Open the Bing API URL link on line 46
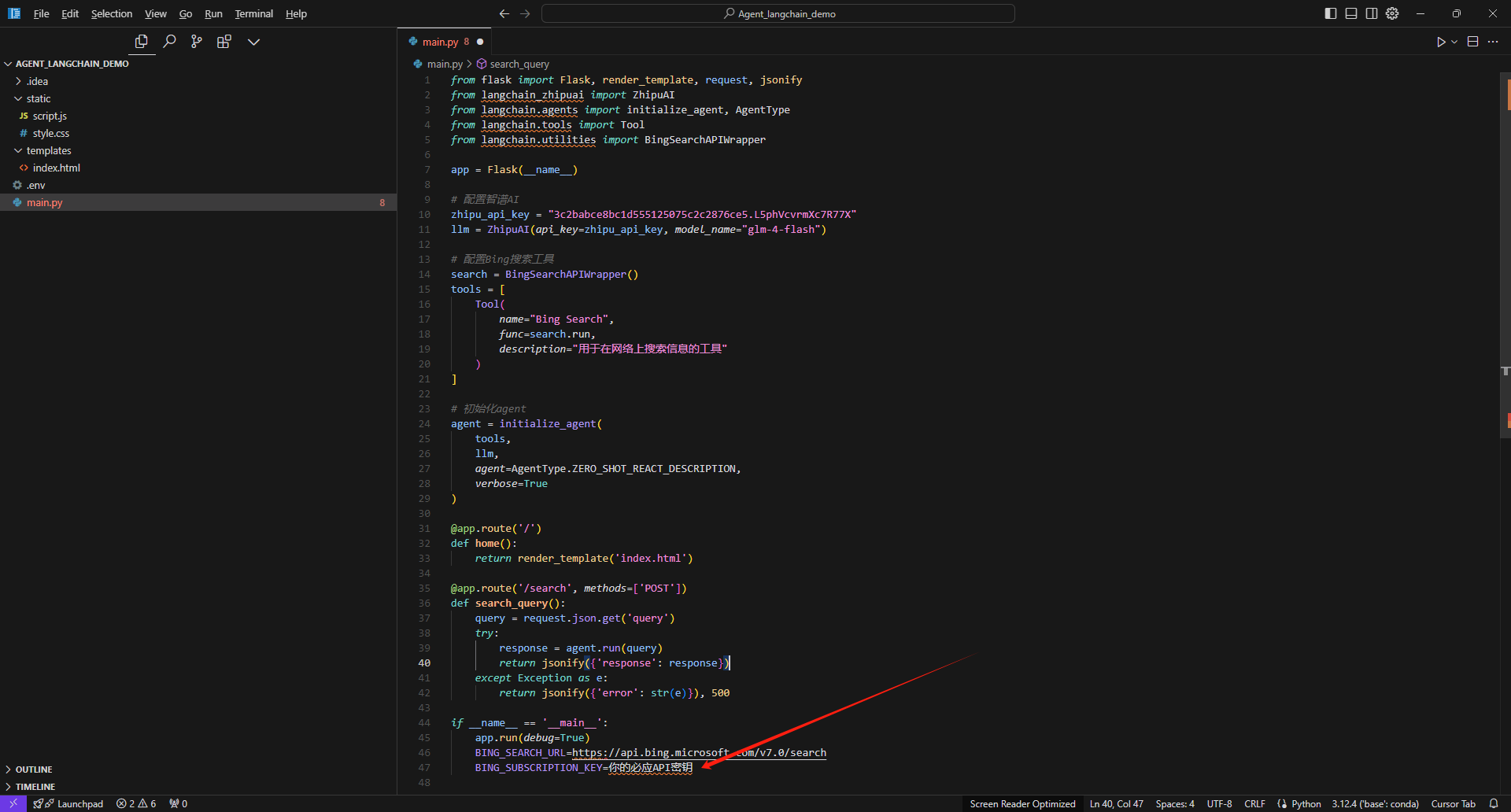The width and height of the screenshot is (1511, 812). coord(699,752)
